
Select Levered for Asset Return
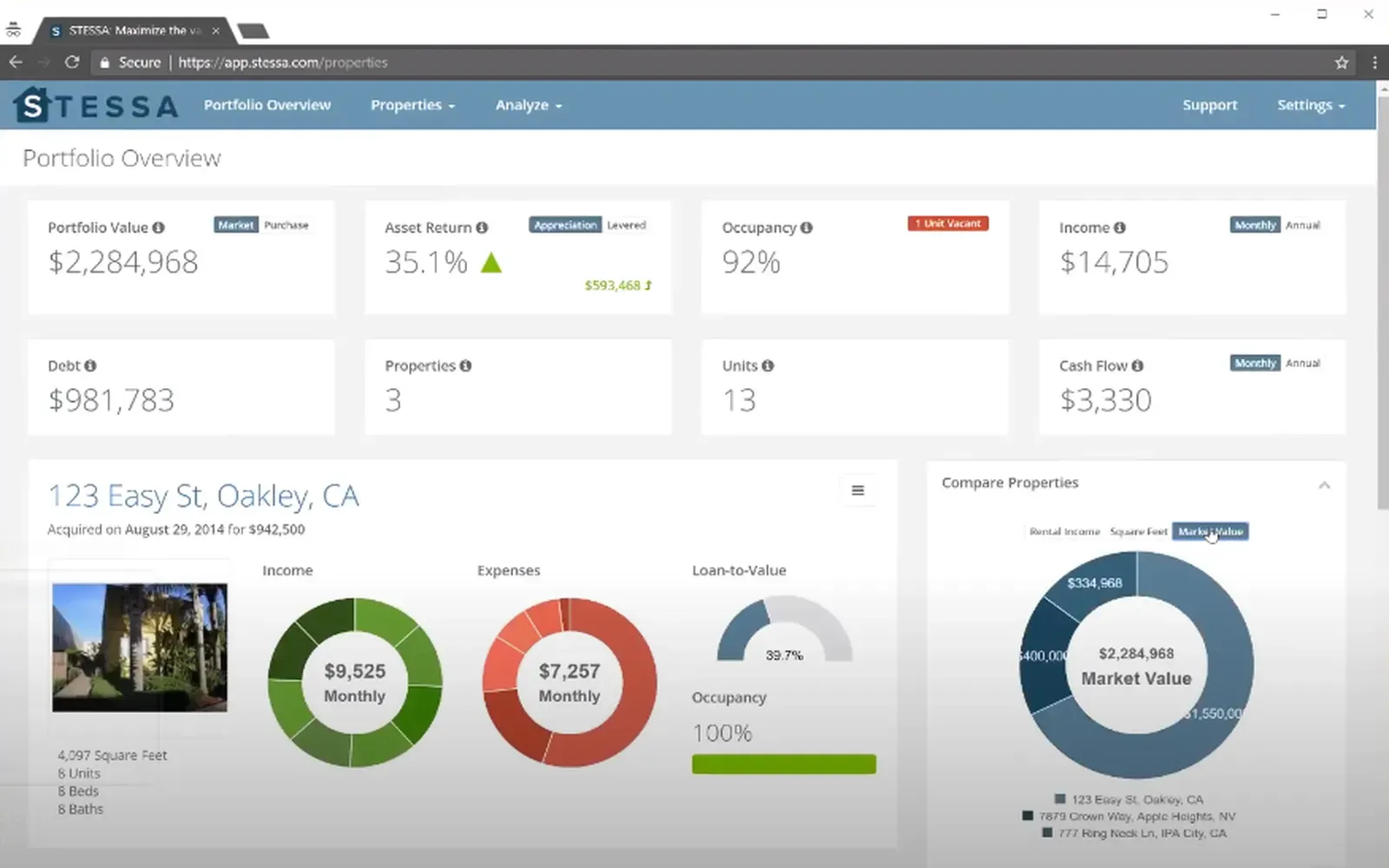[626, 225]
